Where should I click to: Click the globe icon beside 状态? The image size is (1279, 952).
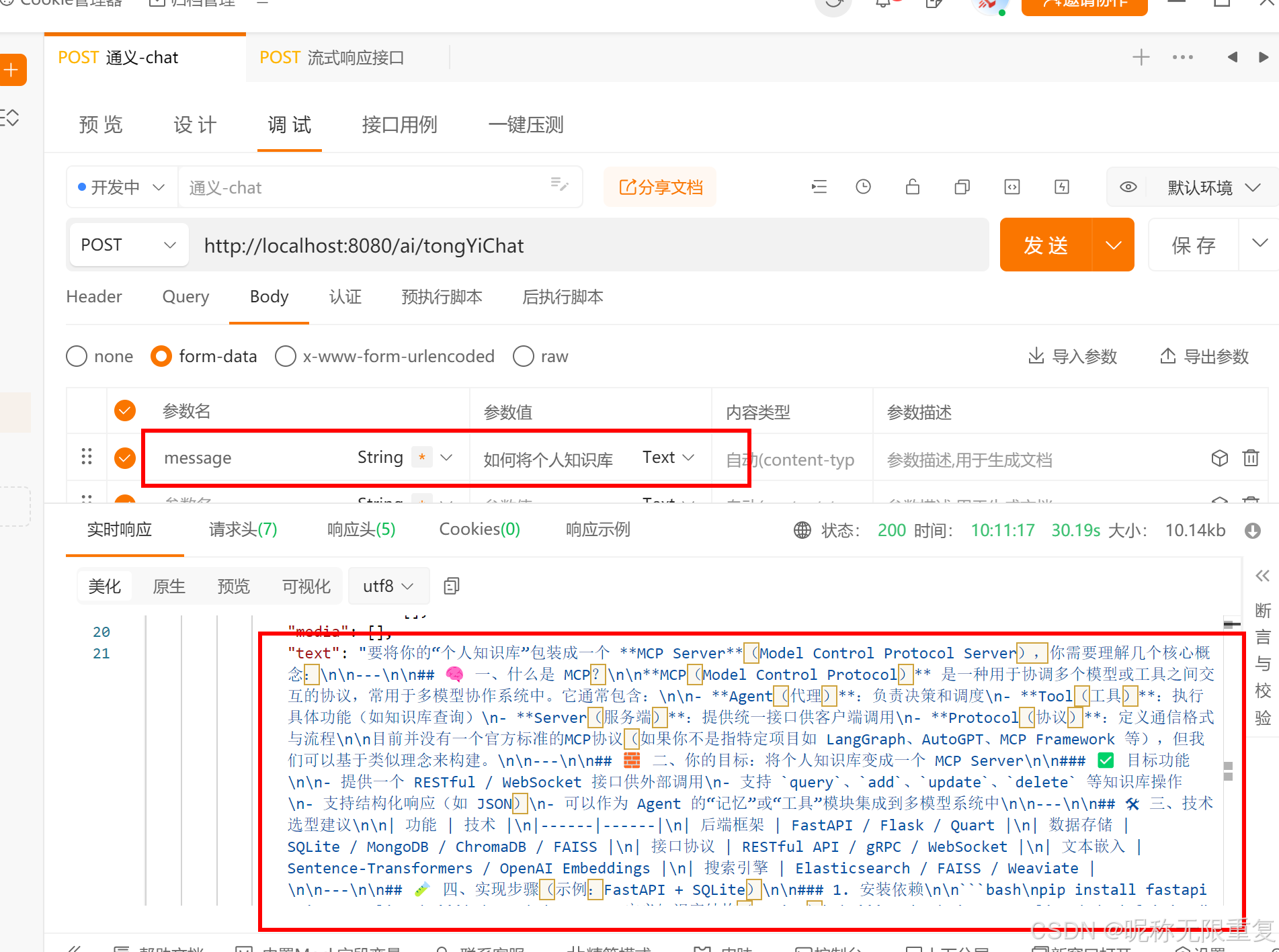[x=802, y=530]
